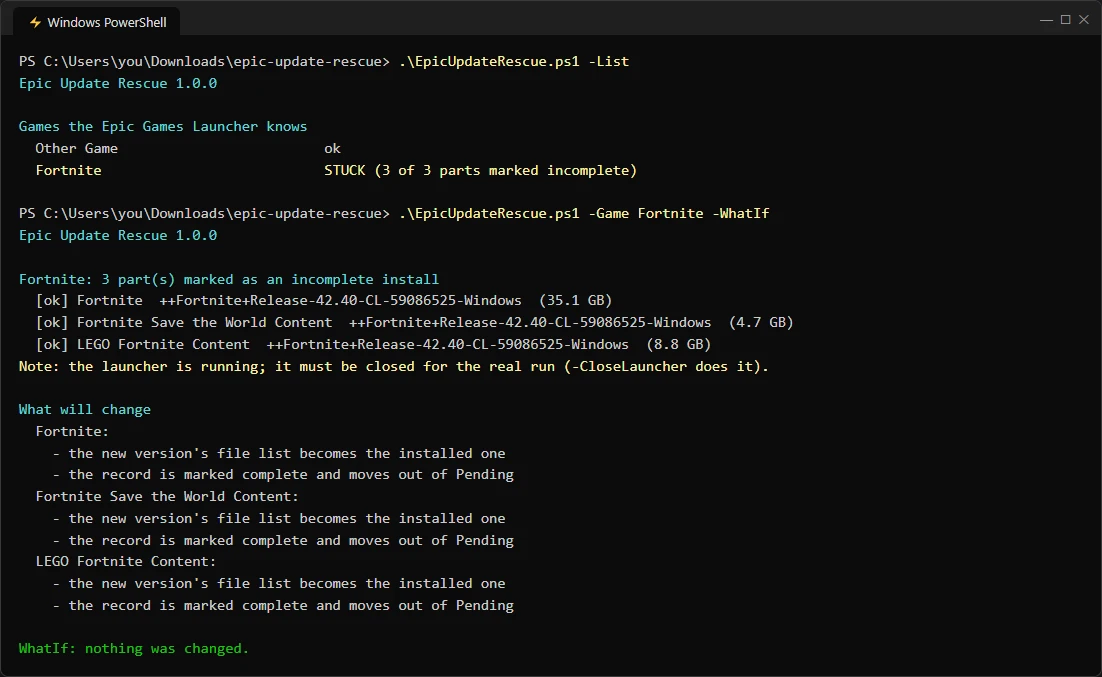Viewport: 1102px width, 677px height.
Task: Click the 'ok' status beside Other Game
Action: tap(332, 148)
